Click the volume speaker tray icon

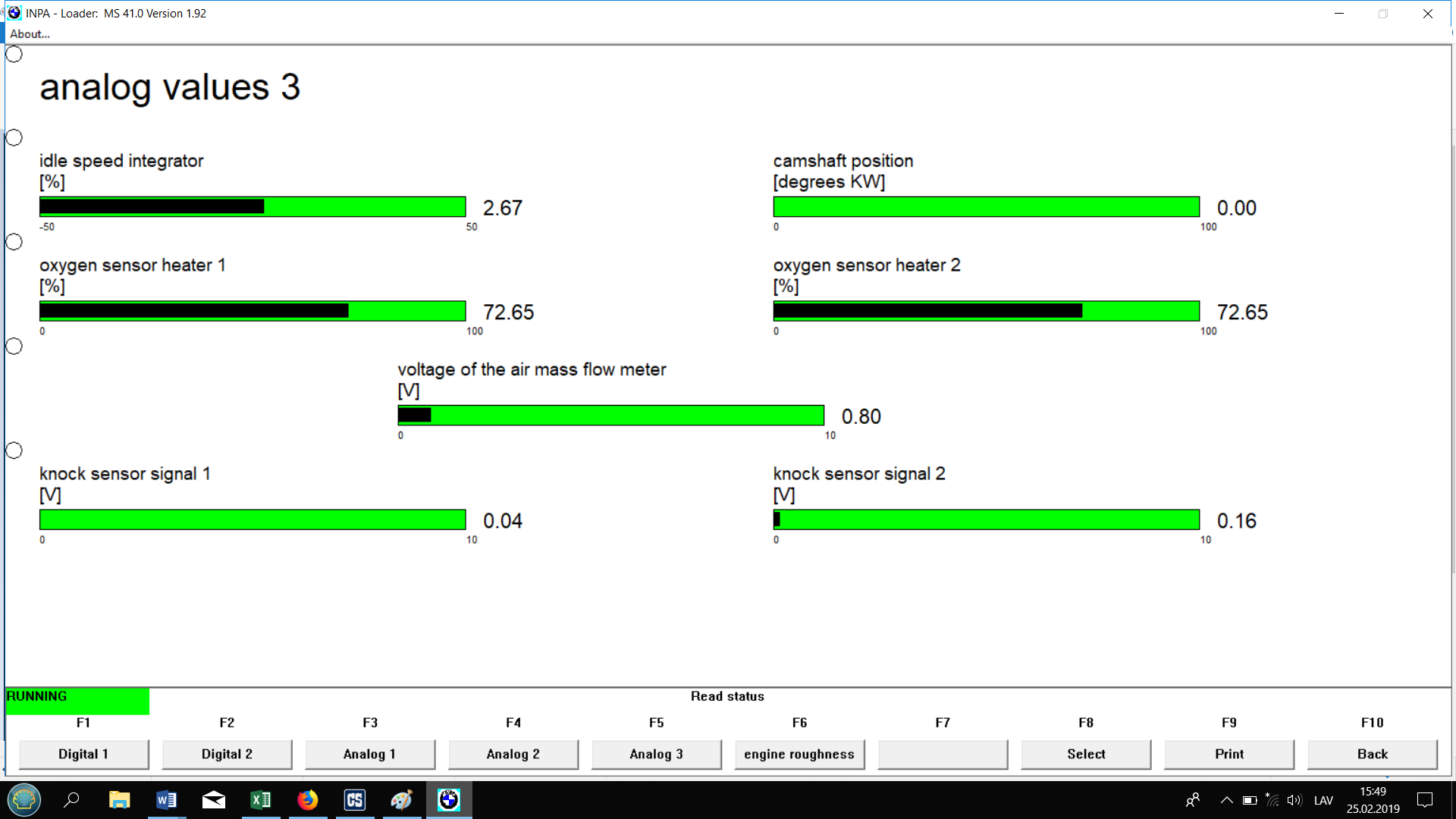tap(1294, 800)
